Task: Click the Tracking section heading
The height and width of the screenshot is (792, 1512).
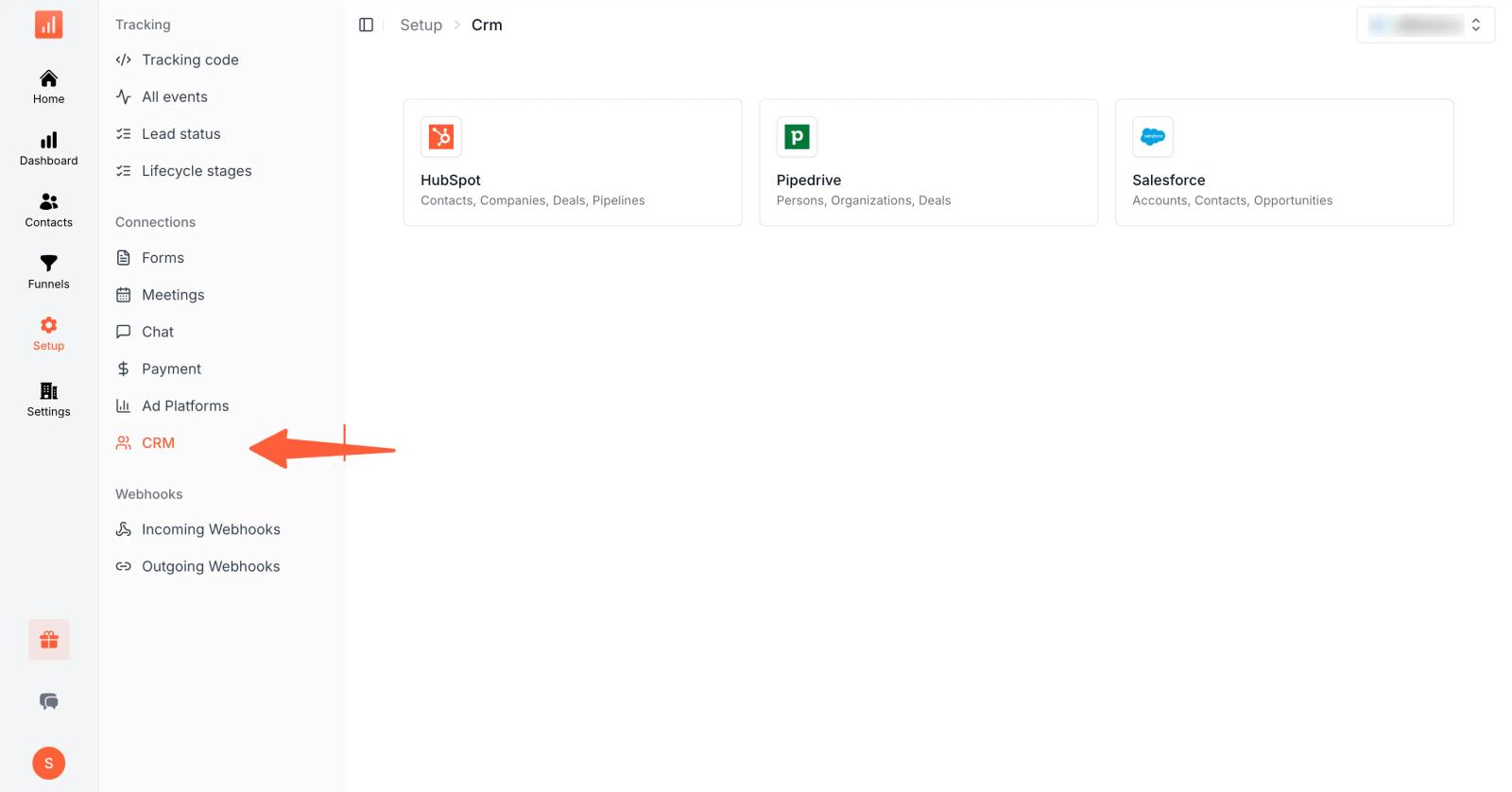Action: (x=143, y=25)
